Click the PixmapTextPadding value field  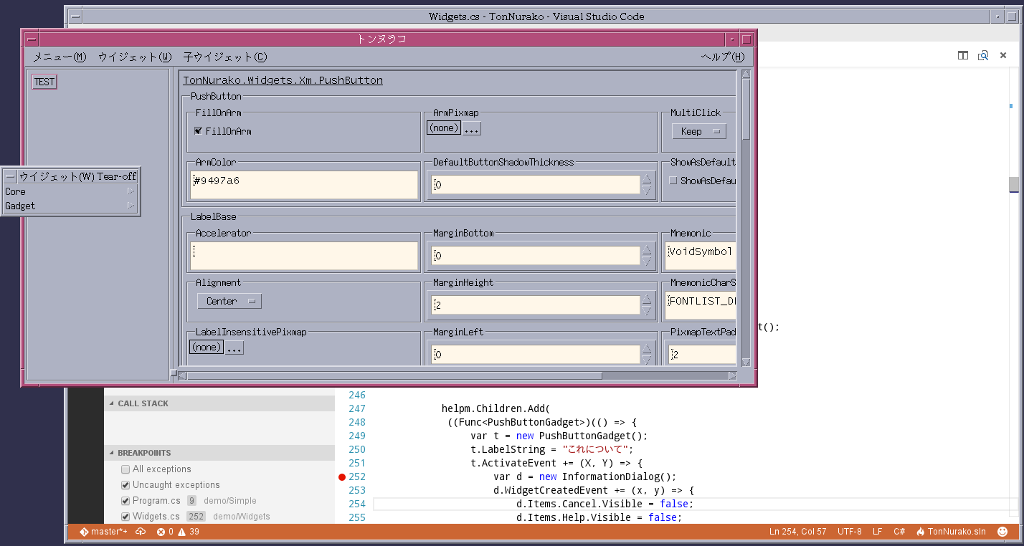click(x=703, y=355)
